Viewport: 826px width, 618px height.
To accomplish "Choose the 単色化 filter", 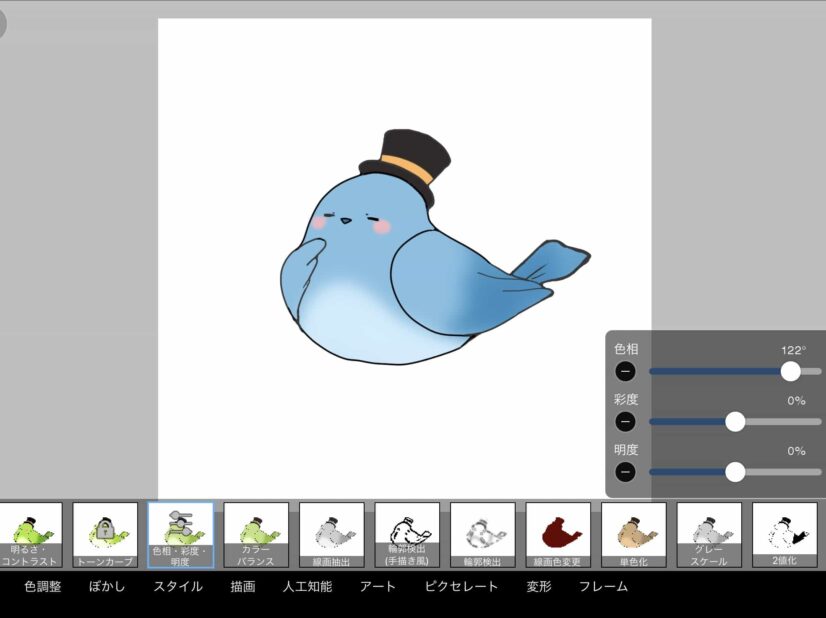I will coord(633,535).
